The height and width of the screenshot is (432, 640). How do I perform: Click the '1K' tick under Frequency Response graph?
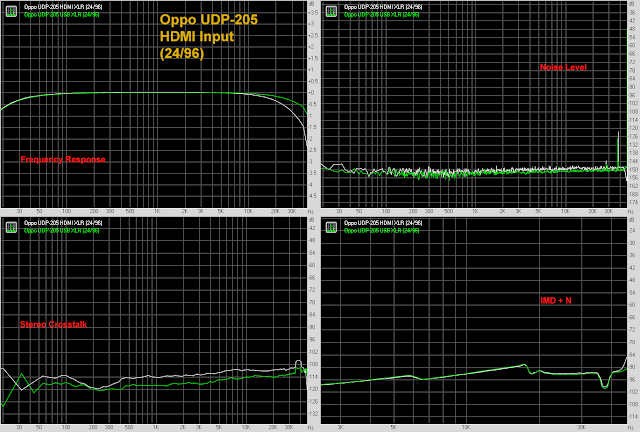(x=157, y=212)
